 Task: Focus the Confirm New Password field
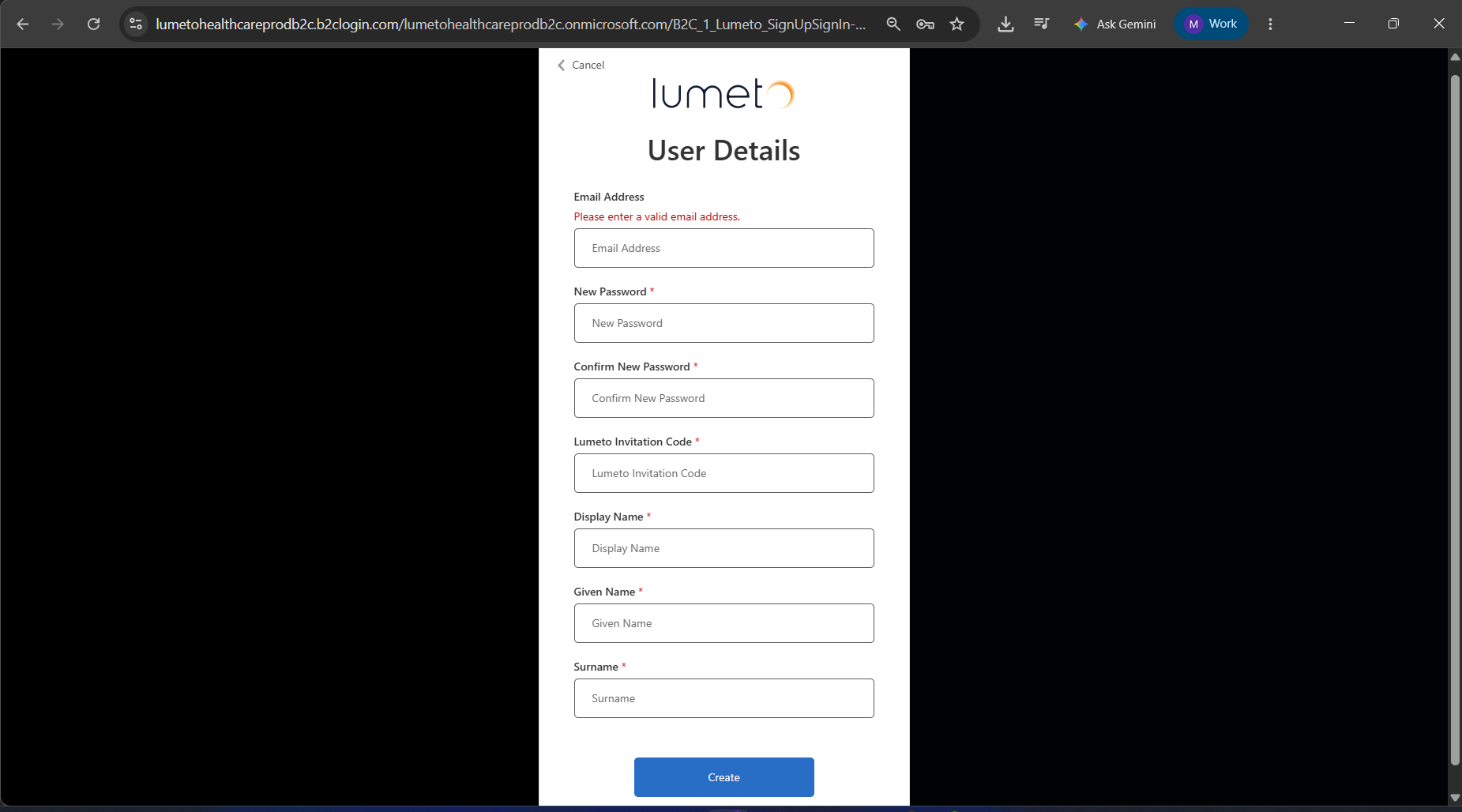pos(723,398)
